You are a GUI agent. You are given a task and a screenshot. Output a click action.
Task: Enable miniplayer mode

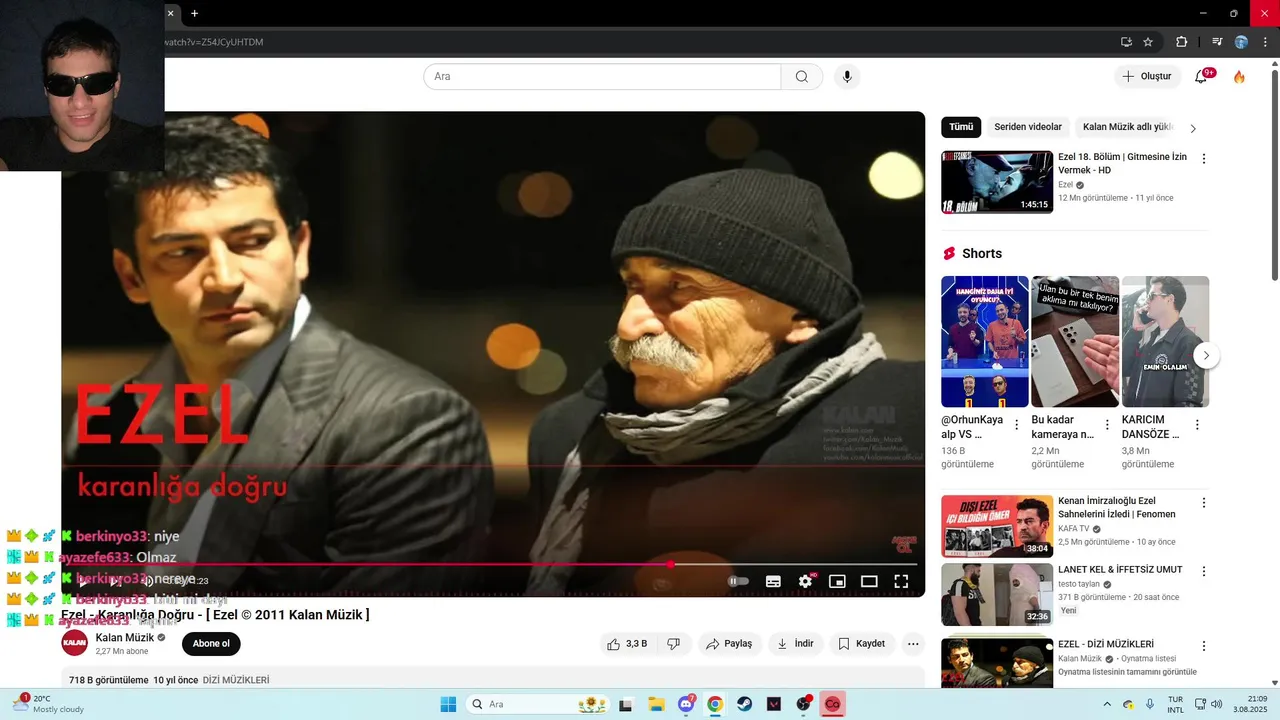(x=837, y=581)
